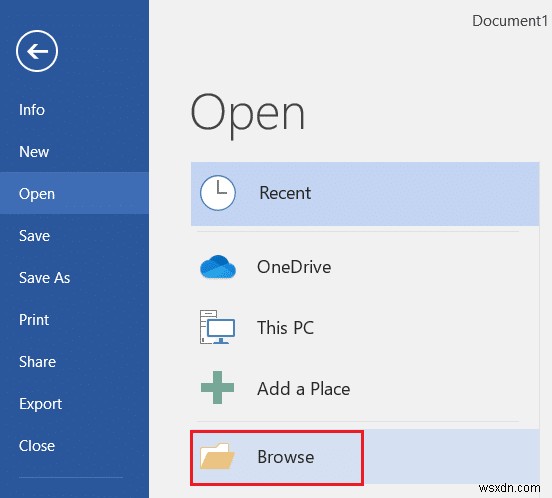Open the Share page

click(x=74, y=361)
